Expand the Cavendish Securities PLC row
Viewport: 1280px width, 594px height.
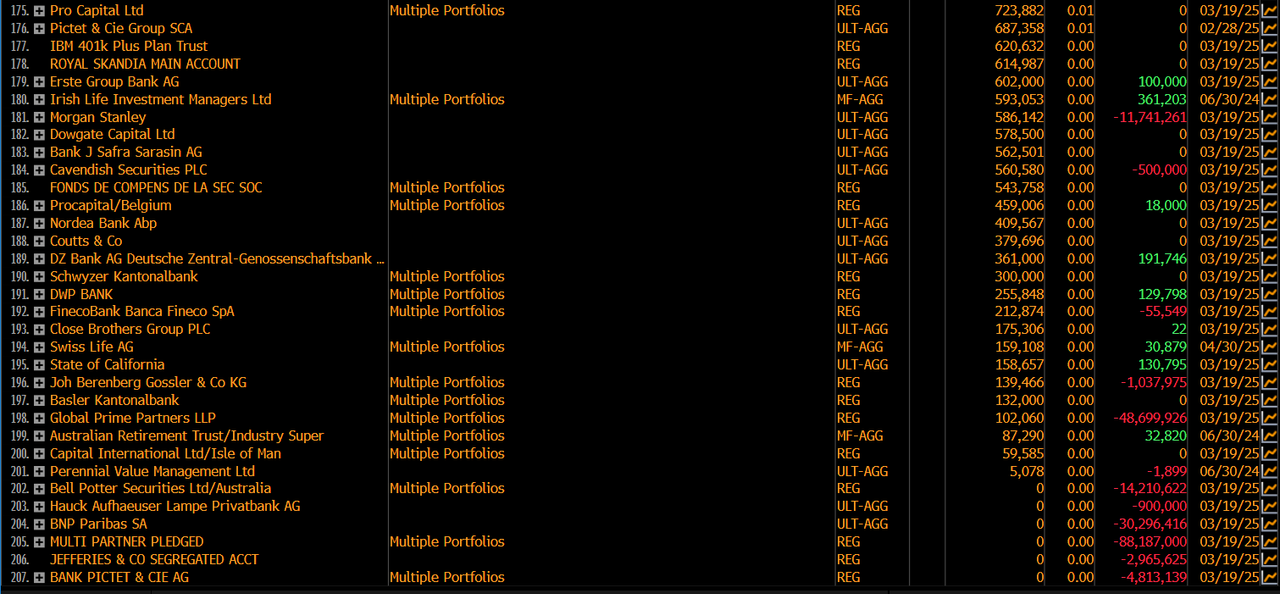[39, 171]
